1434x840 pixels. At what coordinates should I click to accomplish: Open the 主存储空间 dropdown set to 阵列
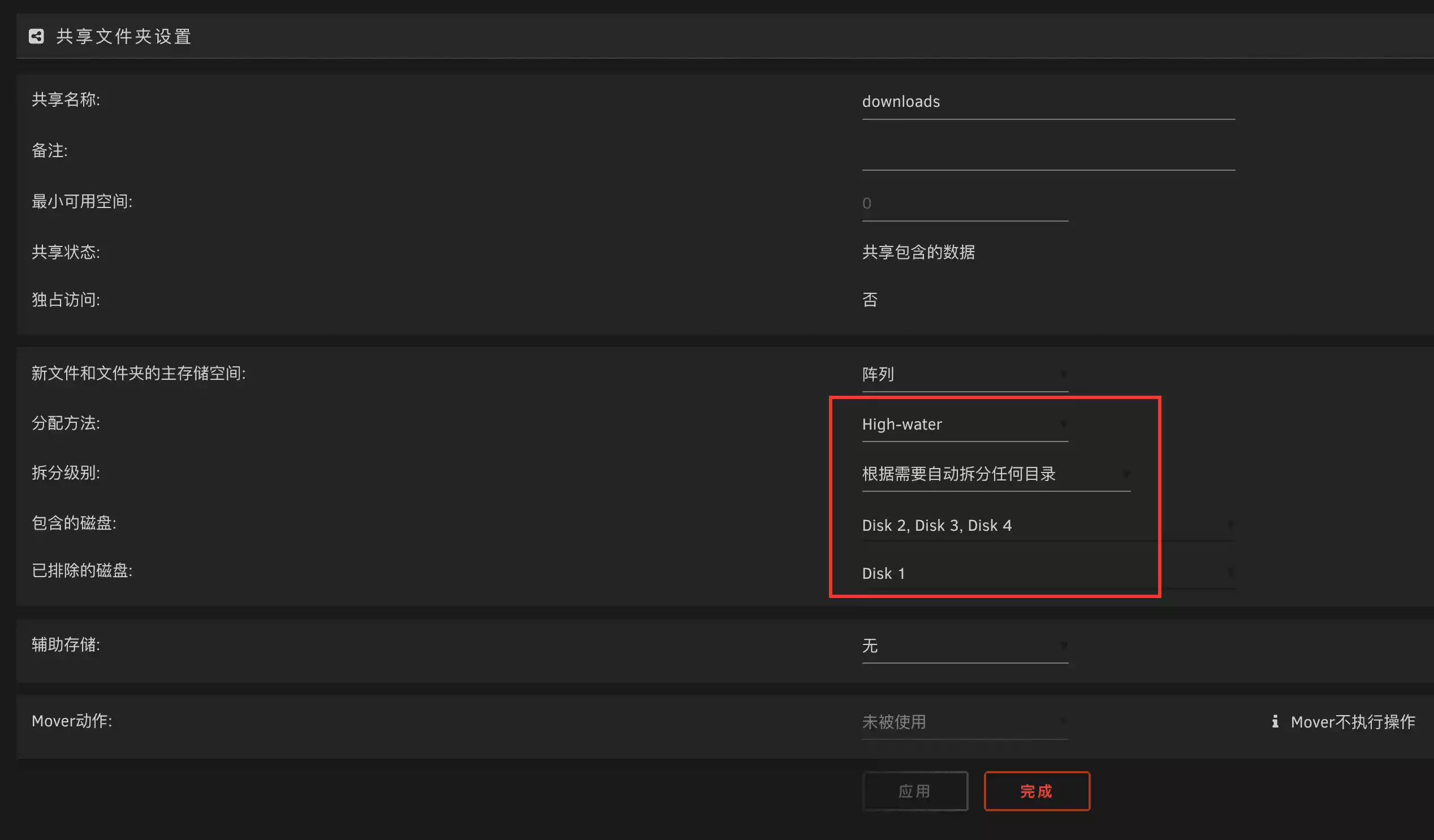965,374
